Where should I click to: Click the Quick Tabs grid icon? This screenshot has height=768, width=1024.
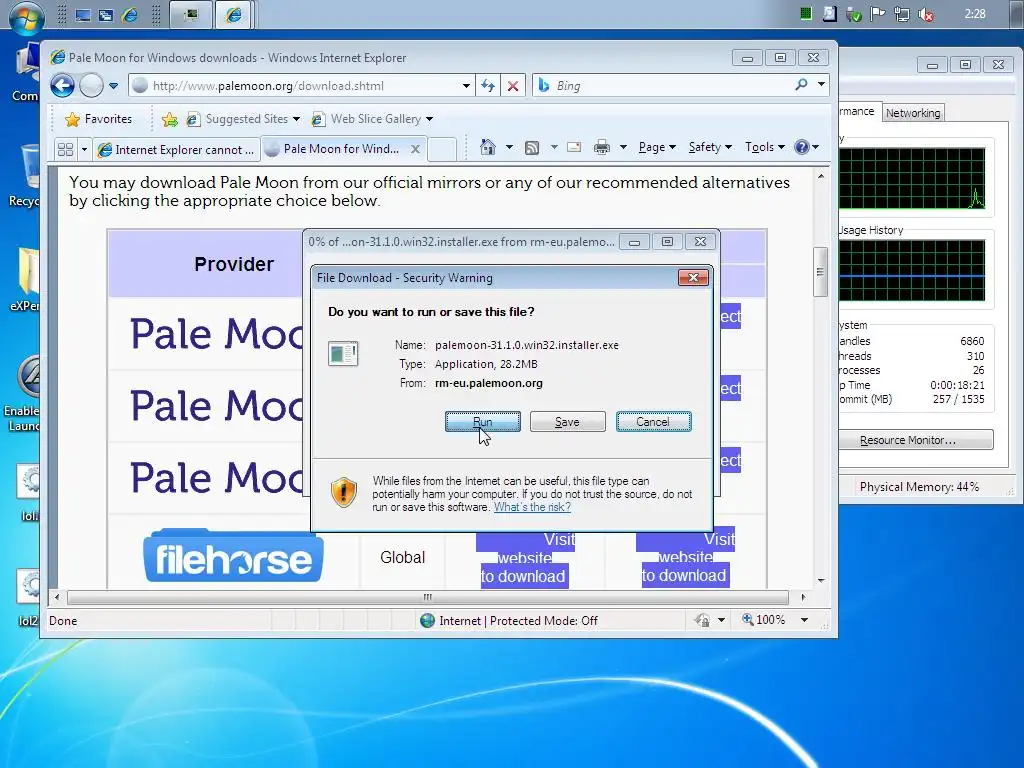point(65,150)
